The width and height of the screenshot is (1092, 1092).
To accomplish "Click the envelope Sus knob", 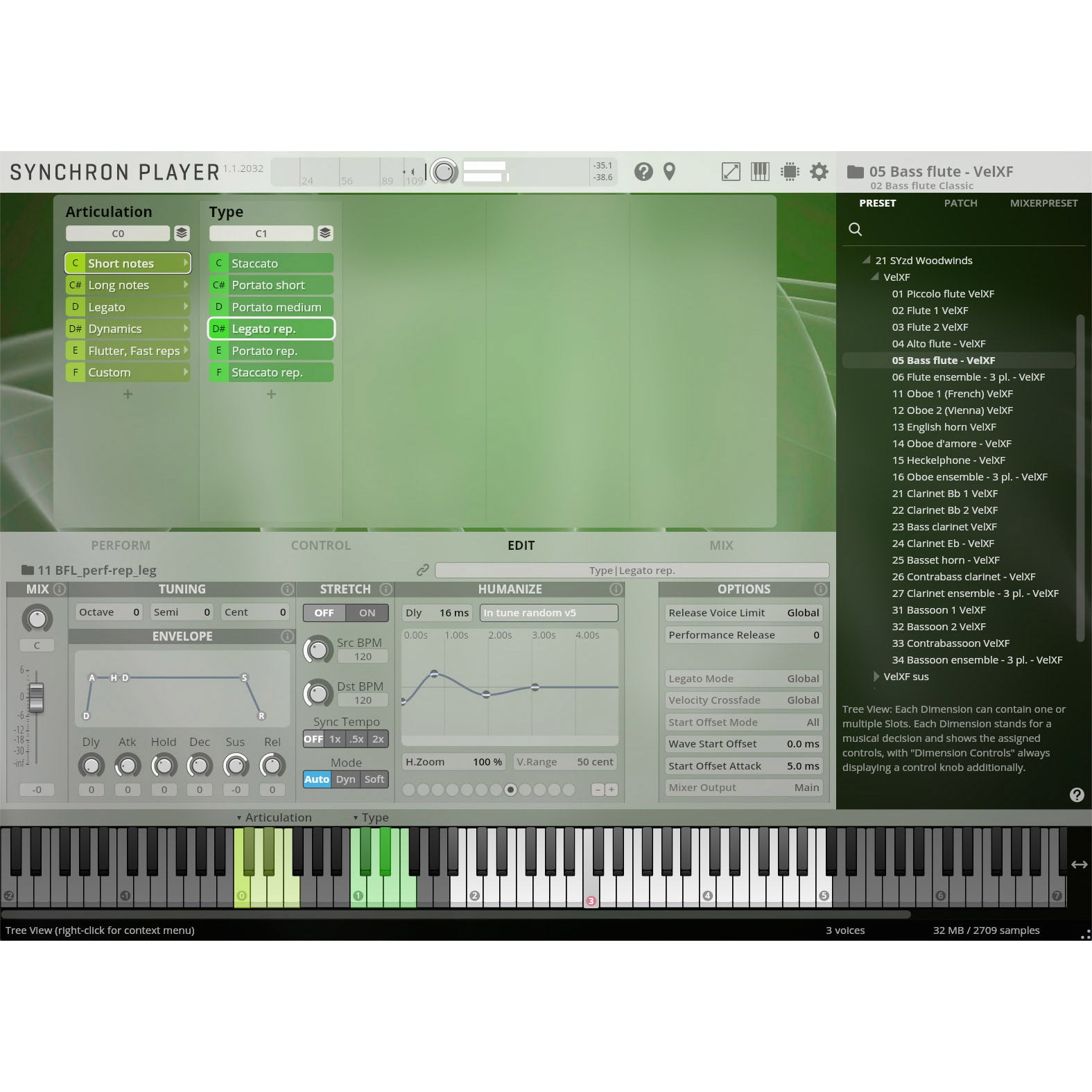I will [236, 765].
